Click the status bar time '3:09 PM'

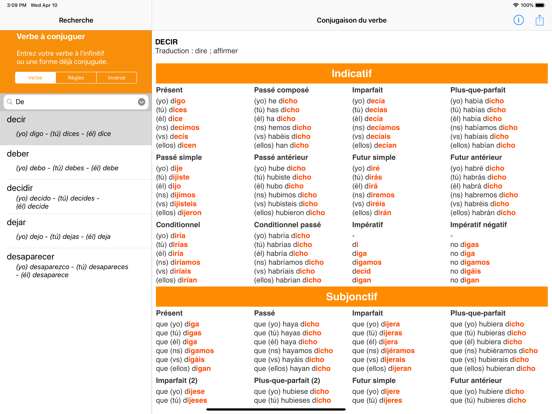17,5
